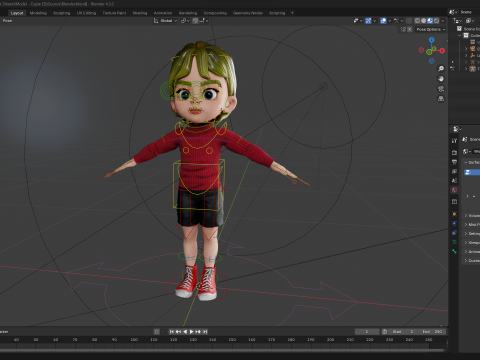480x360 pixels.
Task: Click the Scene Collection row in outliner
Action: (x=468, y=29)
